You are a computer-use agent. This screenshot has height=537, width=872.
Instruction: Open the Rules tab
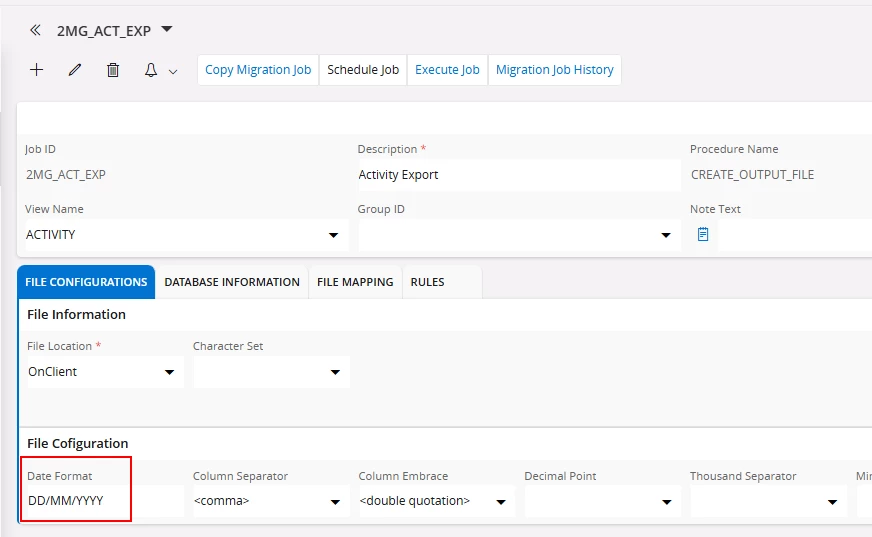click(427, 282)
